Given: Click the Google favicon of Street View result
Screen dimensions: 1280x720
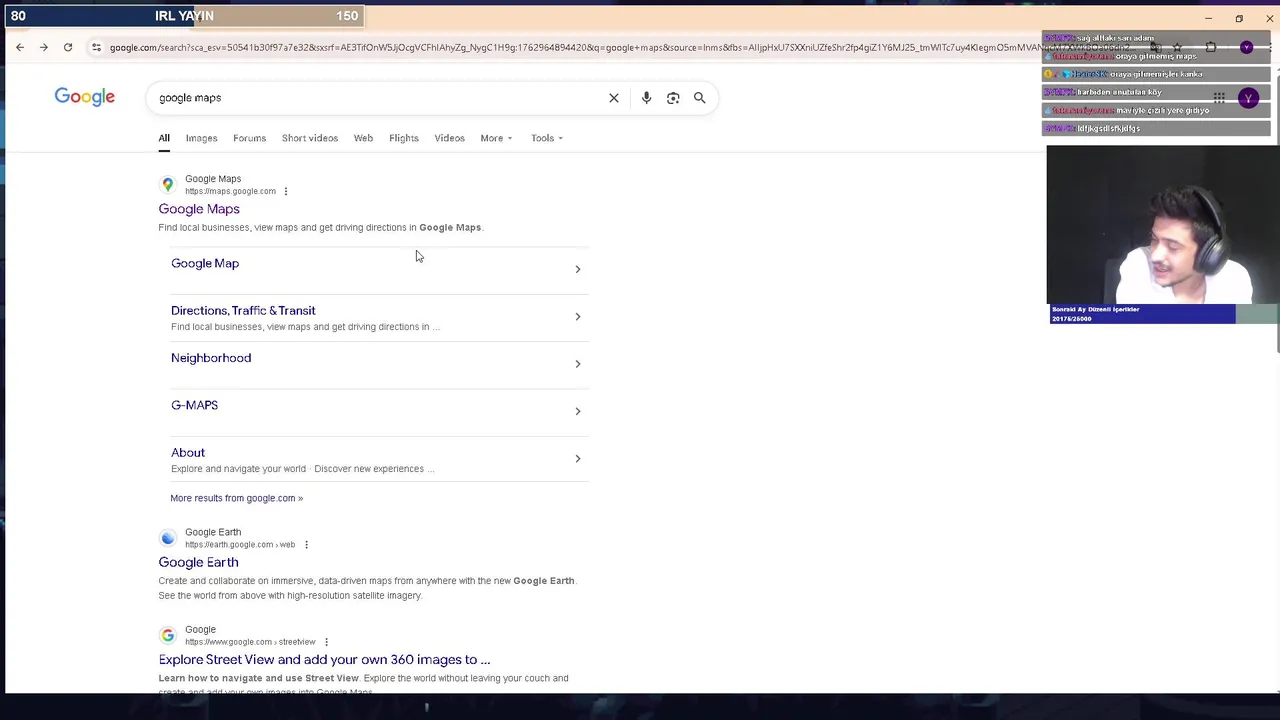Looking at the screenshot, I should (x=168, y=635).
